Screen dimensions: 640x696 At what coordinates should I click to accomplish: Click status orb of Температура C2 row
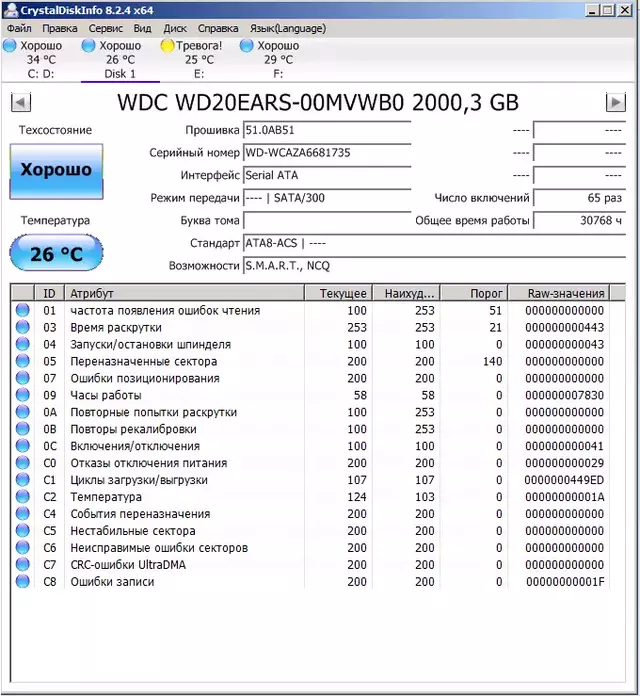(x=23, y=496)
